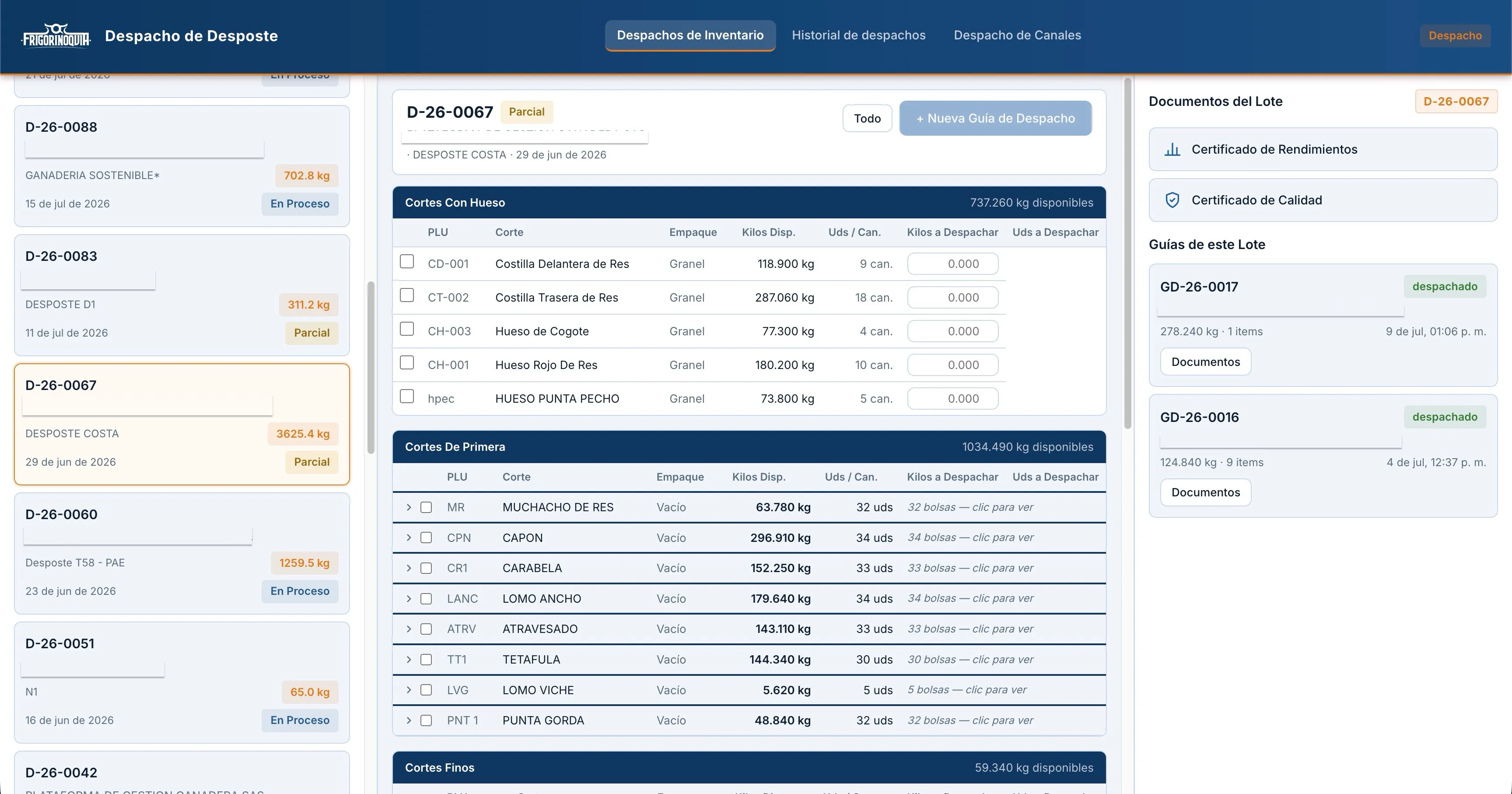Open Certificado de Rendimientos document
Image resolution: width=1512 pixels, height=794 pixels.
(1323, 149)
